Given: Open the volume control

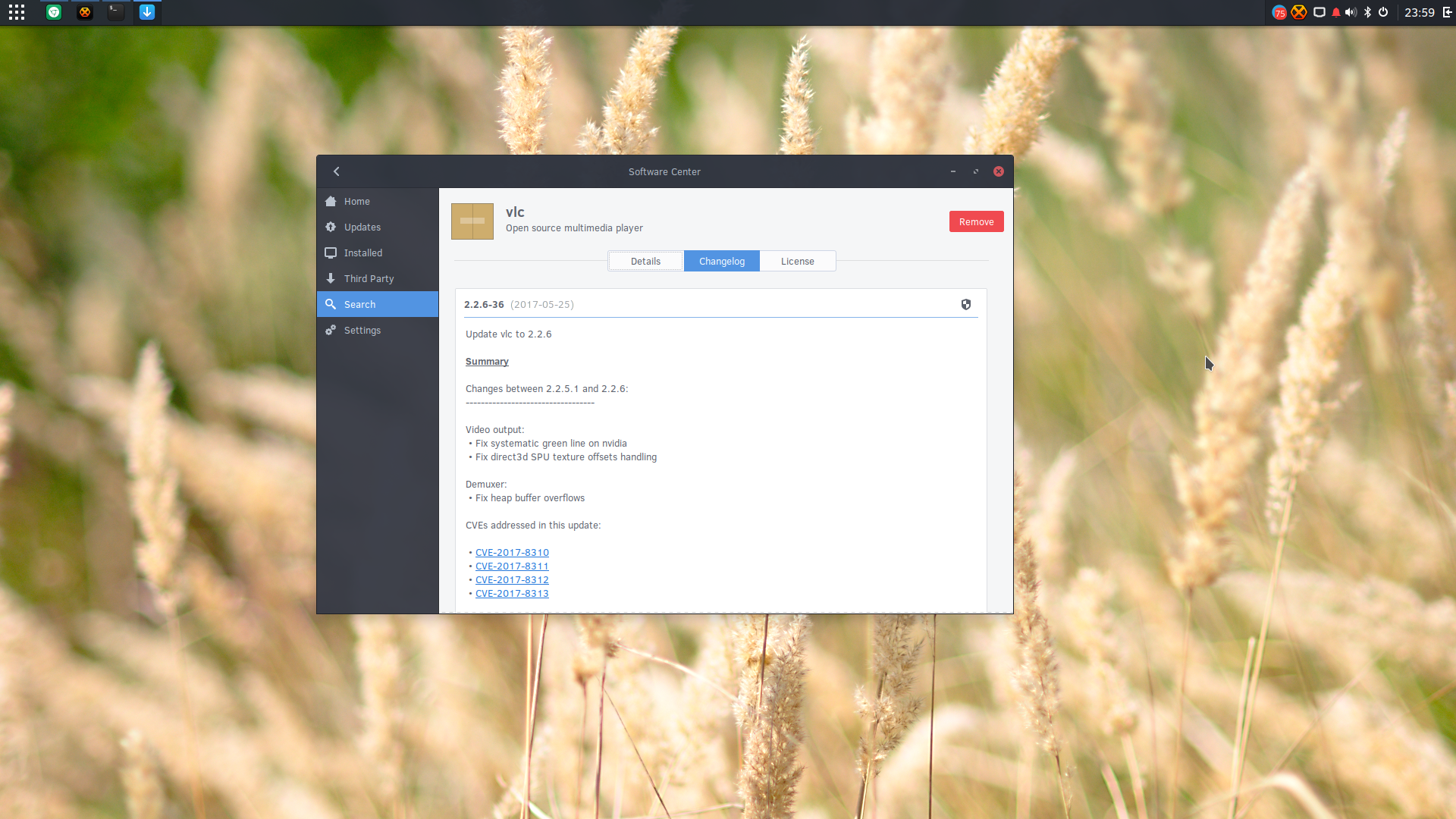Looking at the screenshot, I should click(1351, 12).
